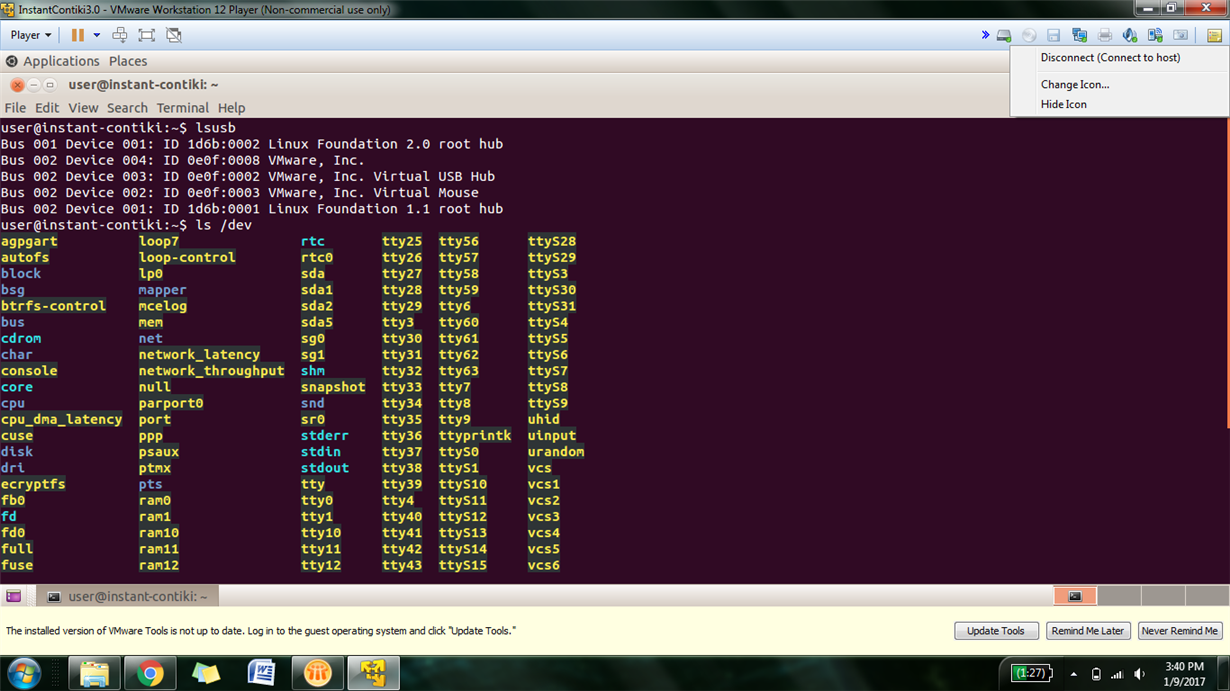Click 'network_throughput' in the listing
Screen dimensions: 1230x691
pyautogui.click(x=211, y=371)
